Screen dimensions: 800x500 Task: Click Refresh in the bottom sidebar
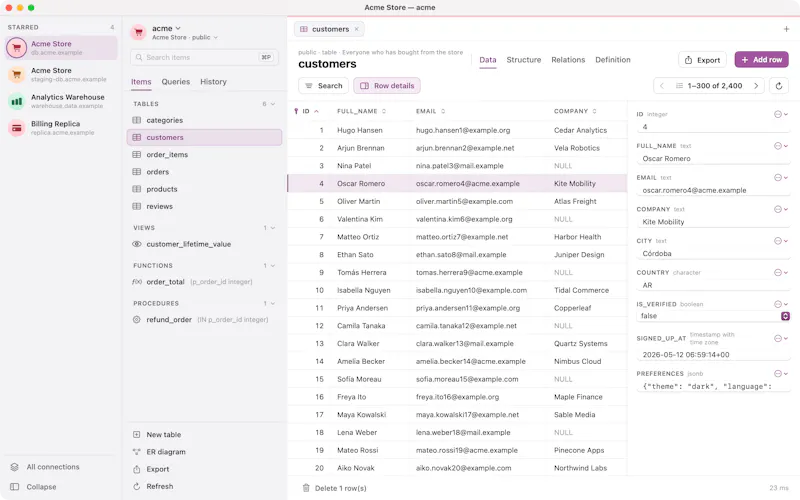pos(153,486)
